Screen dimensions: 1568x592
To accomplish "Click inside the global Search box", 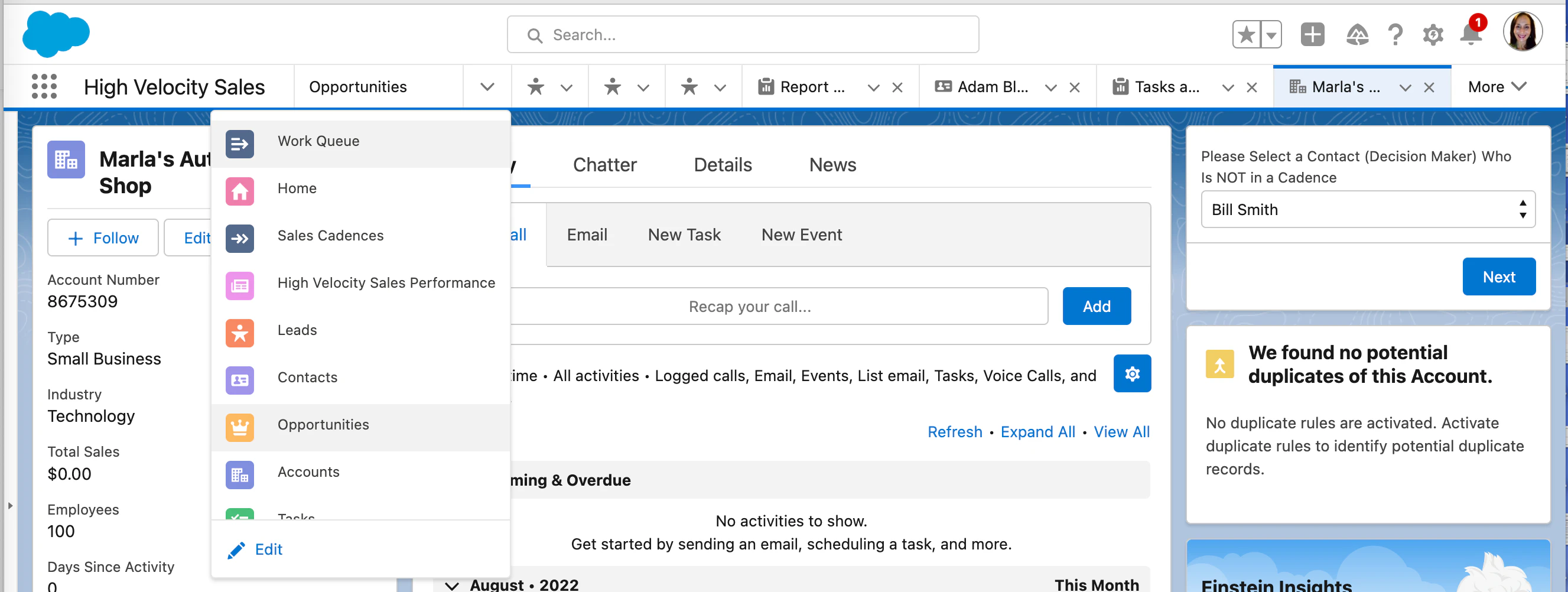I will click(743, 35).
